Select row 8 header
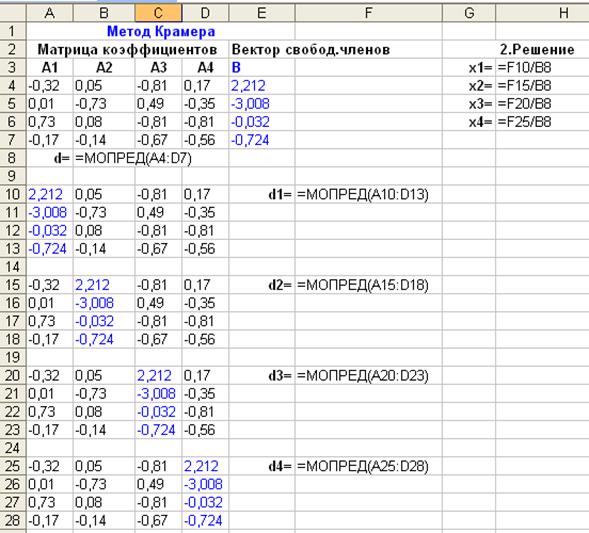This screenshot has height=533, width=589. pyautogui.click(x=13, y=158)
